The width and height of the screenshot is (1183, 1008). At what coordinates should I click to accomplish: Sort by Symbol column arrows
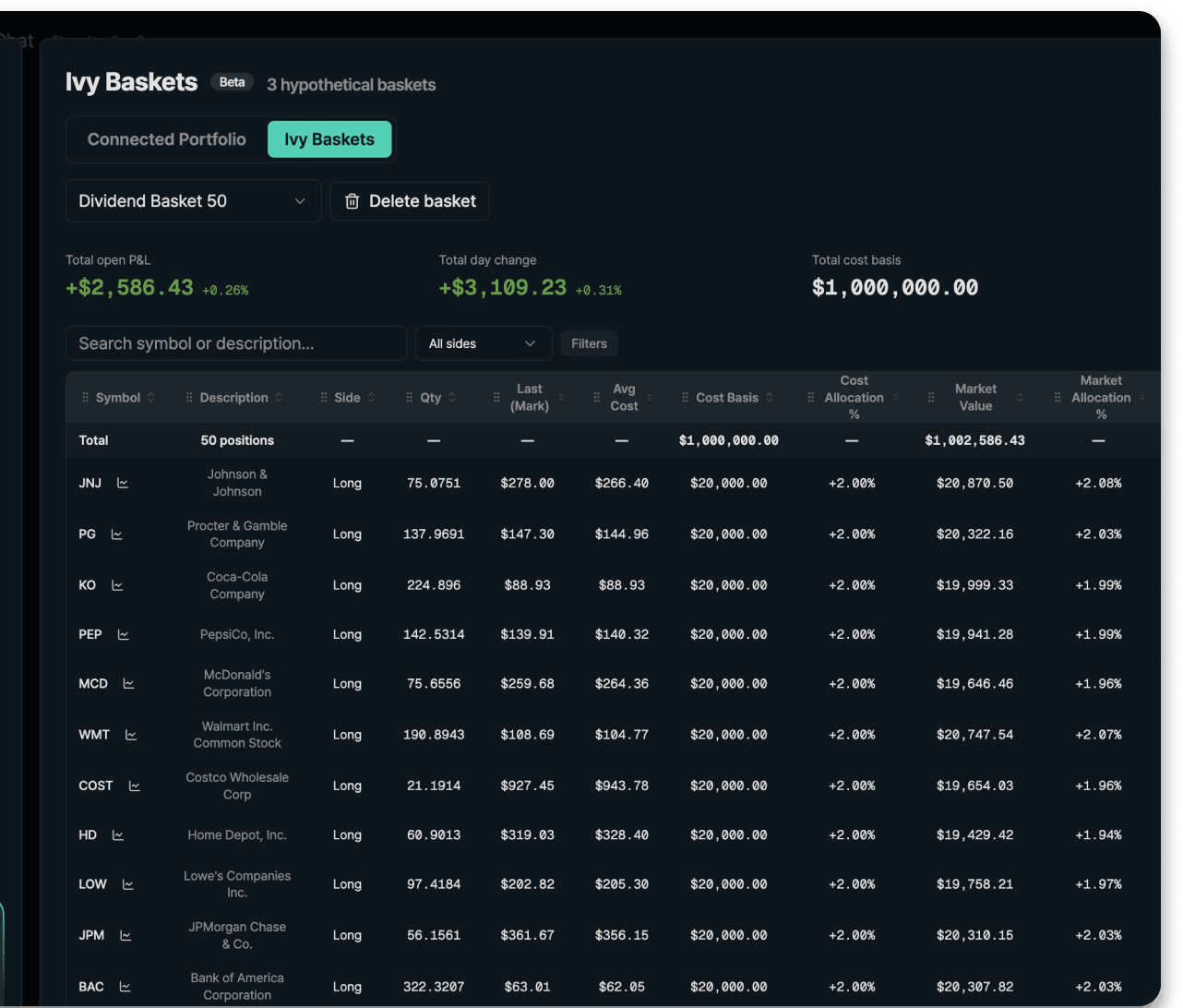point(150,398)
